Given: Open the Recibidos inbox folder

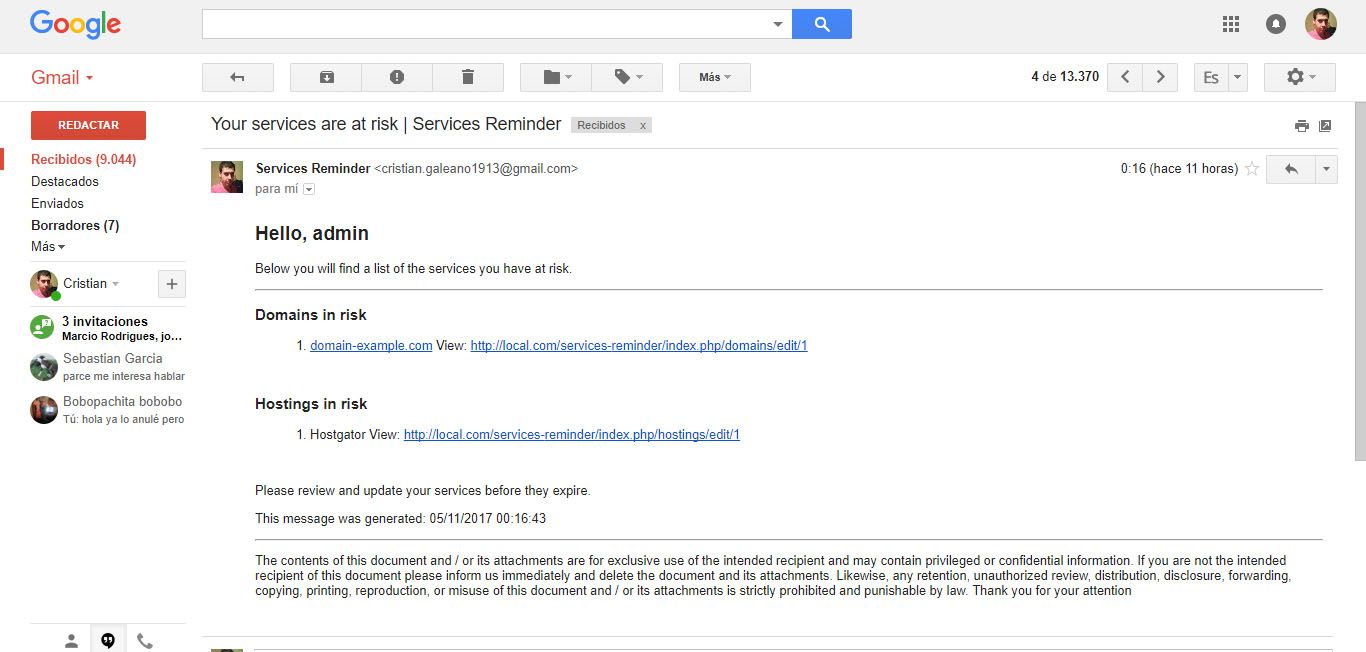Looking at the screenshot, I should click(83, 159).
